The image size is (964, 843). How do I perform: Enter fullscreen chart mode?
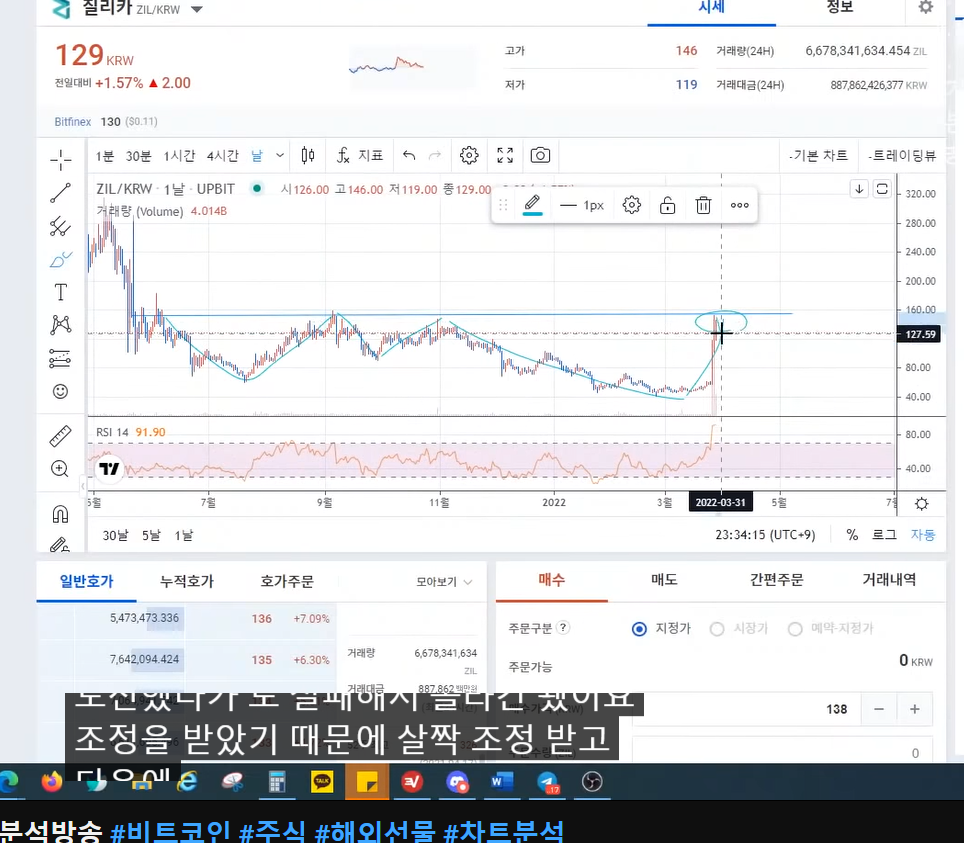pos(505,156)
